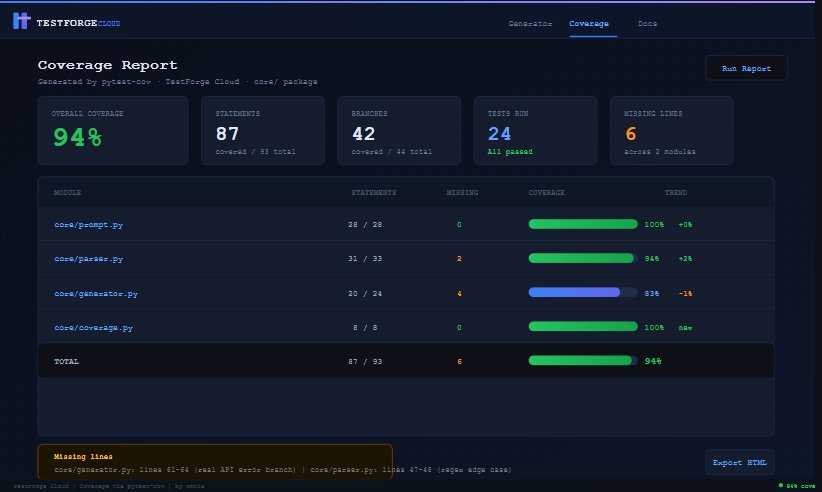The width and height of the screenshot is (822, 492).
Task: Select the Missing Lines 6 card
Action: [x=672, y=130]
